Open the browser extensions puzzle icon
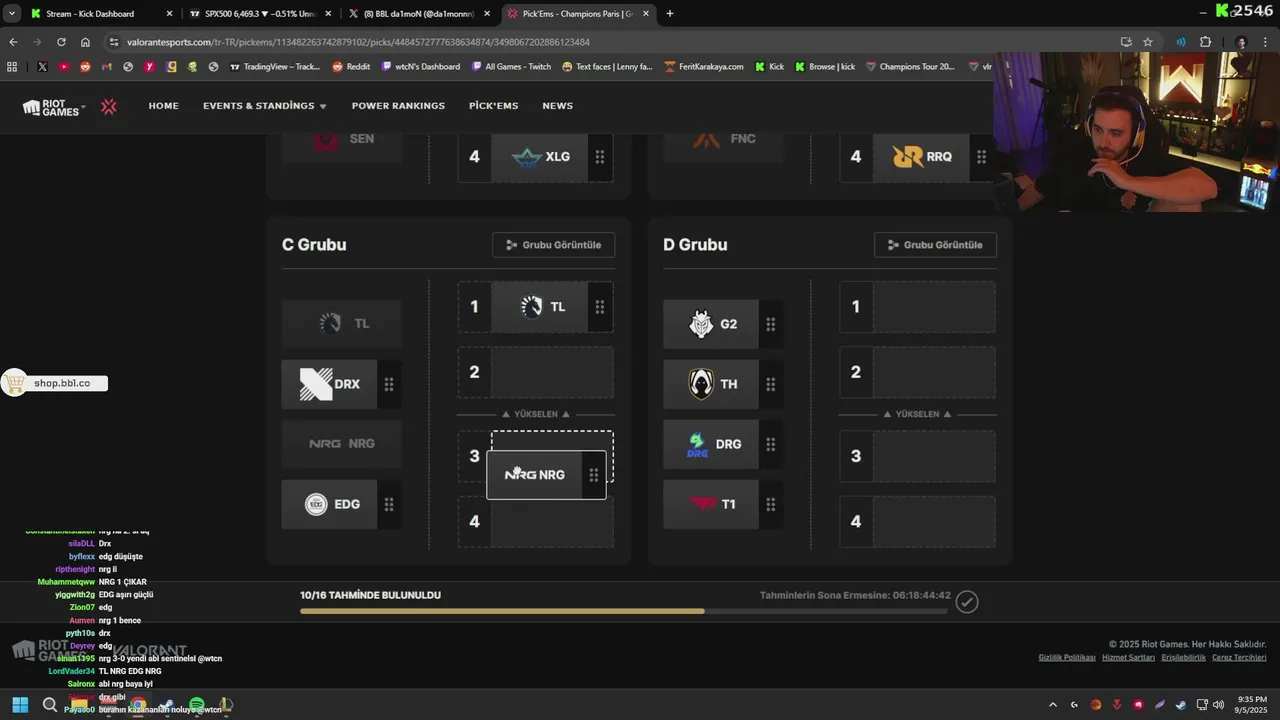The height and width of the screenshot is (720, 1280). tap(1205, 42)
